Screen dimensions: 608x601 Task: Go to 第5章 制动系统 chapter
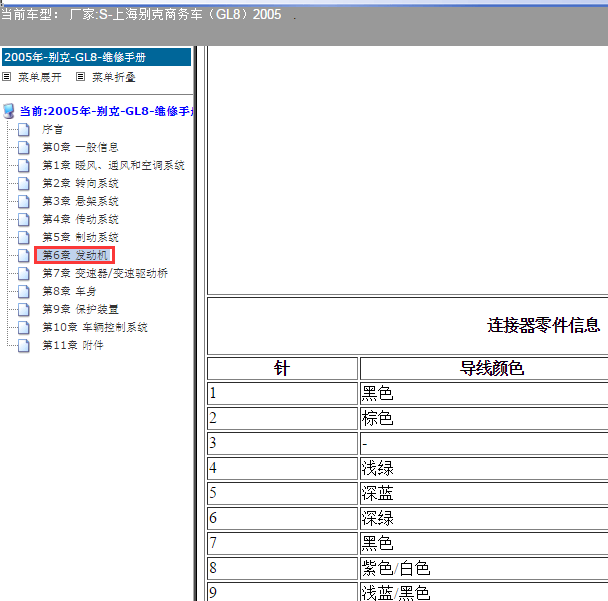[80, 237]
